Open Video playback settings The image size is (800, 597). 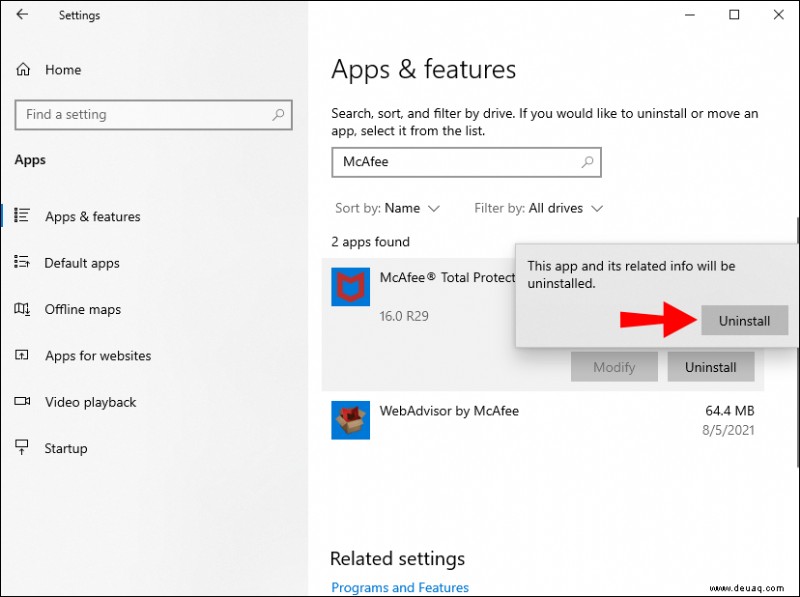click(x=90, y=402)
